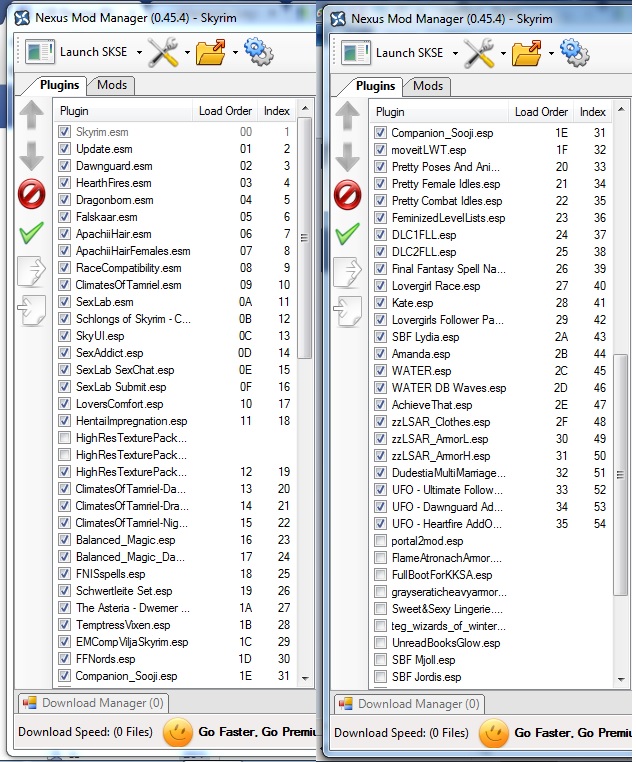Click Go Faster, Go Premium in left window
Screen dimensions: 636x762
coord(257,732)
